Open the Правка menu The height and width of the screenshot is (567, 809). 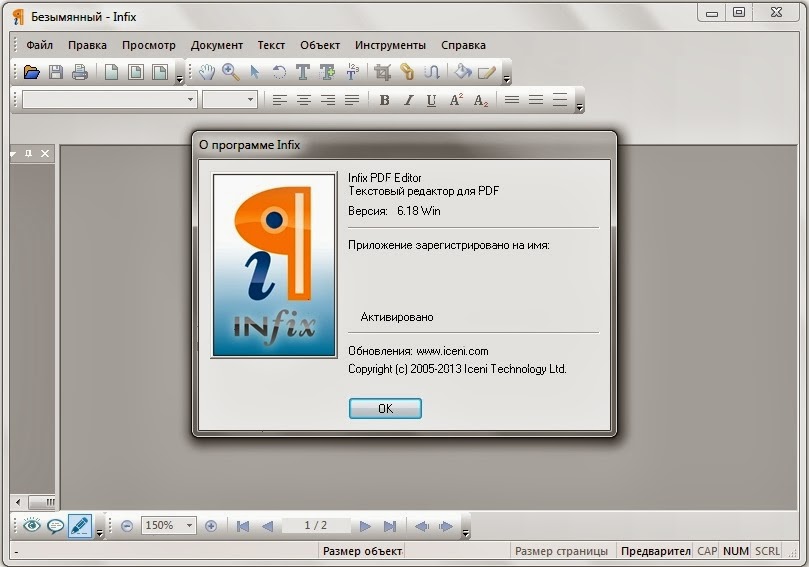(x=87, y=45)
